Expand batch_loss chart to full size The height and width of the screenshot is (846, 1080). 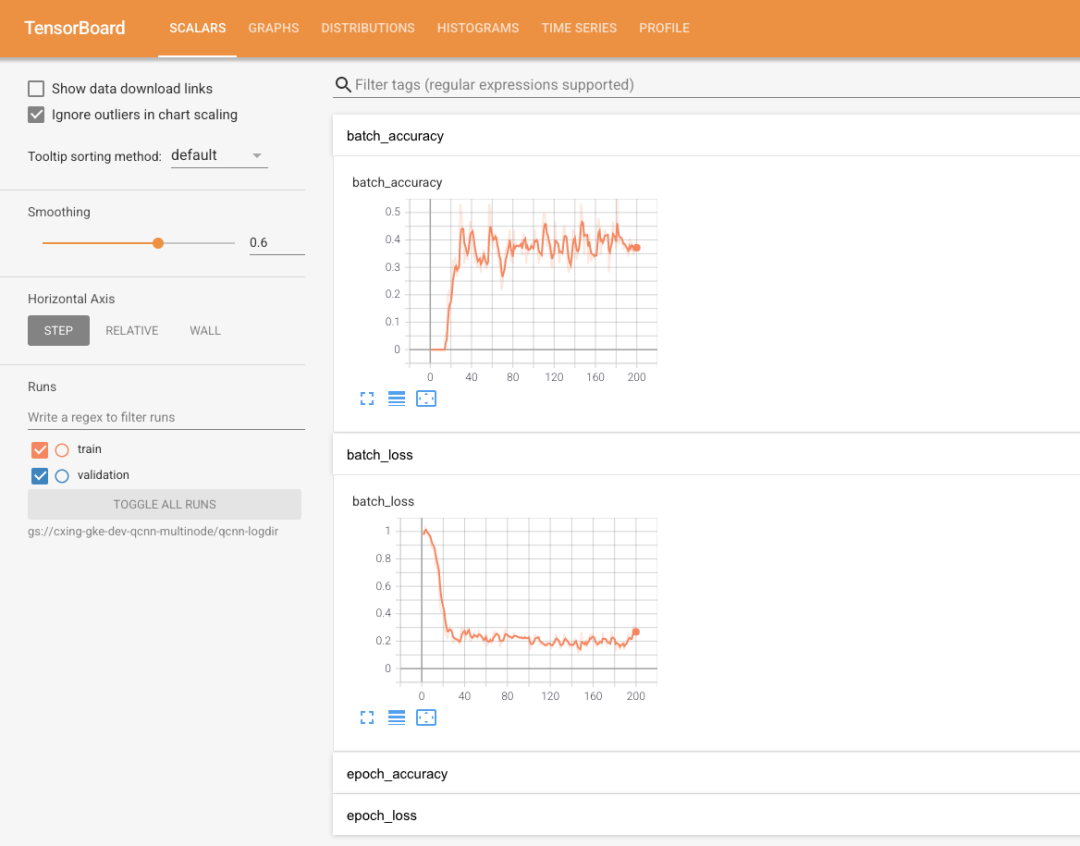(x=367, y=717)
